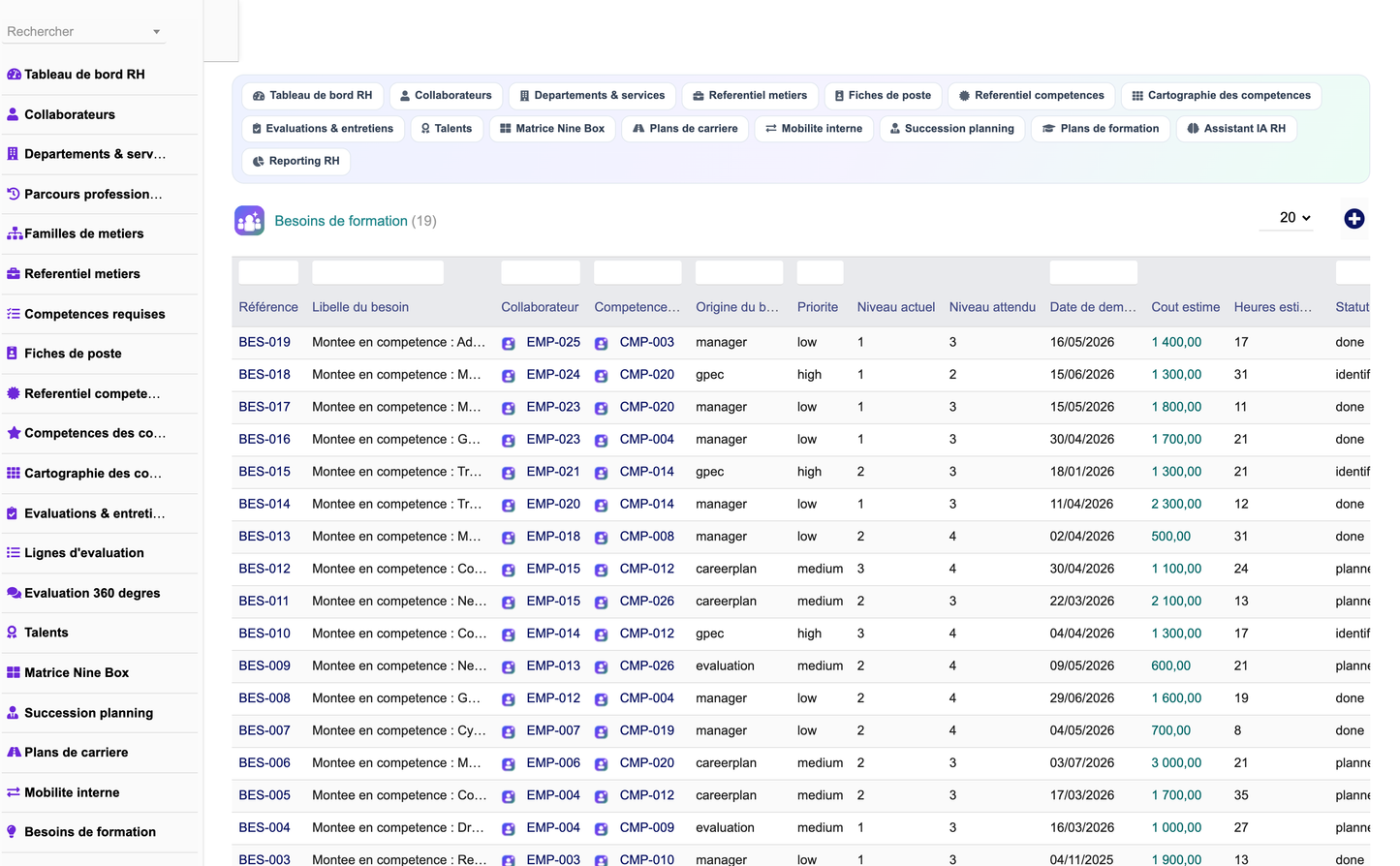Open collaborator EMP-024 link

click(553, 374)
